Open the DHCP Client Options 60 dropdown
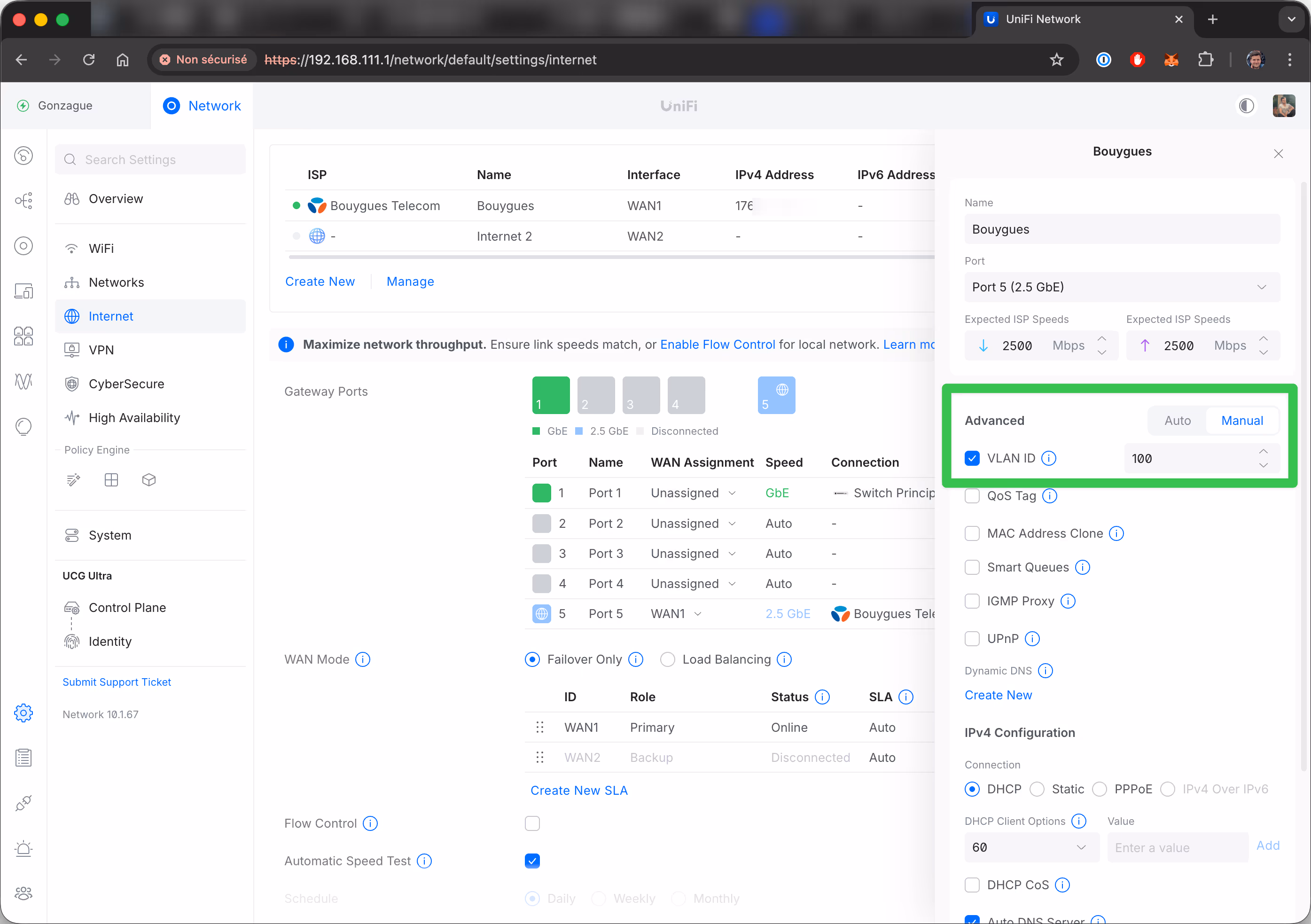 point(1031,847)
